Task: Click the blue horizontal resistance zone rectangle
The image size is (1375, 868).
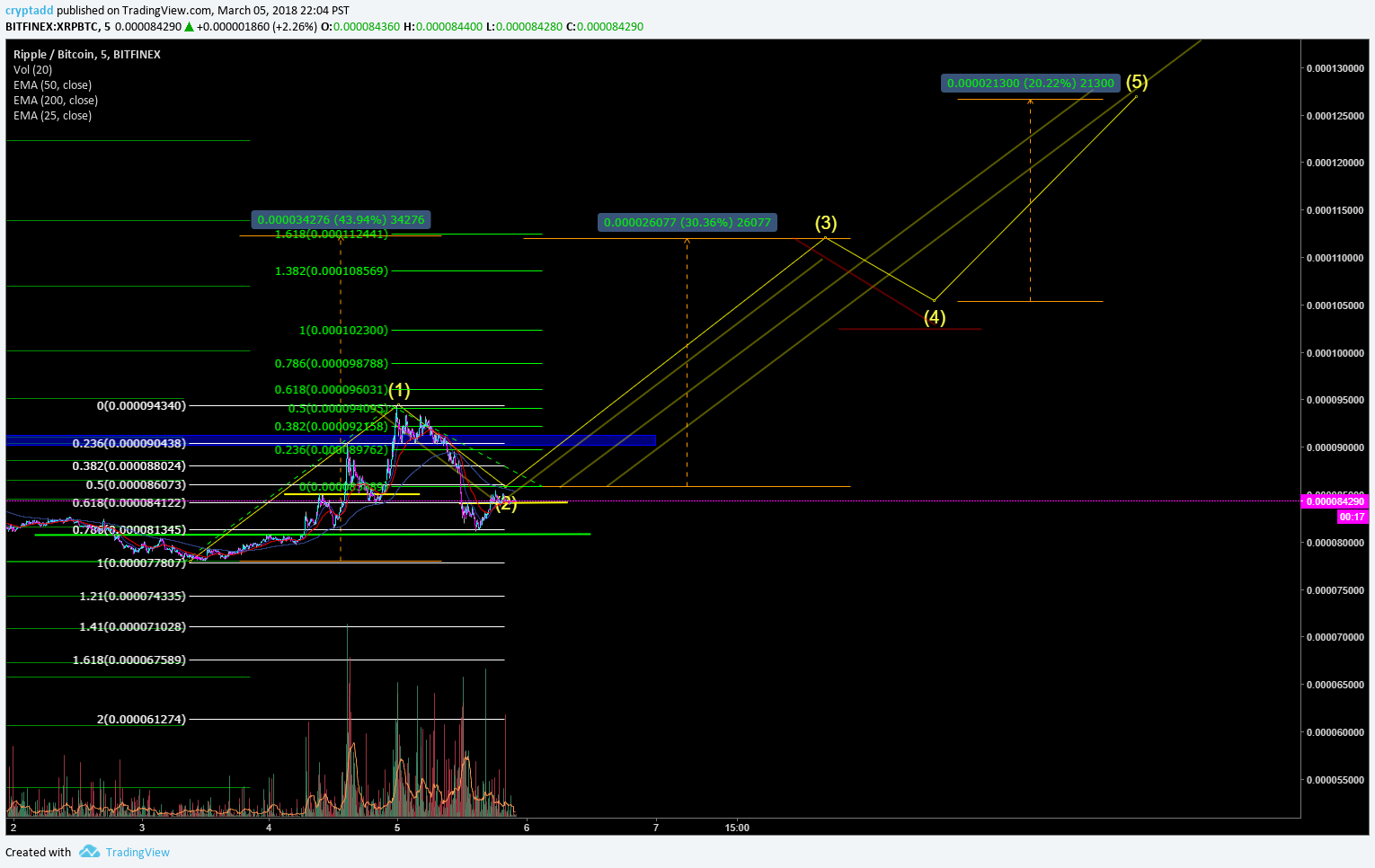Action: click(x=331, y=440)
